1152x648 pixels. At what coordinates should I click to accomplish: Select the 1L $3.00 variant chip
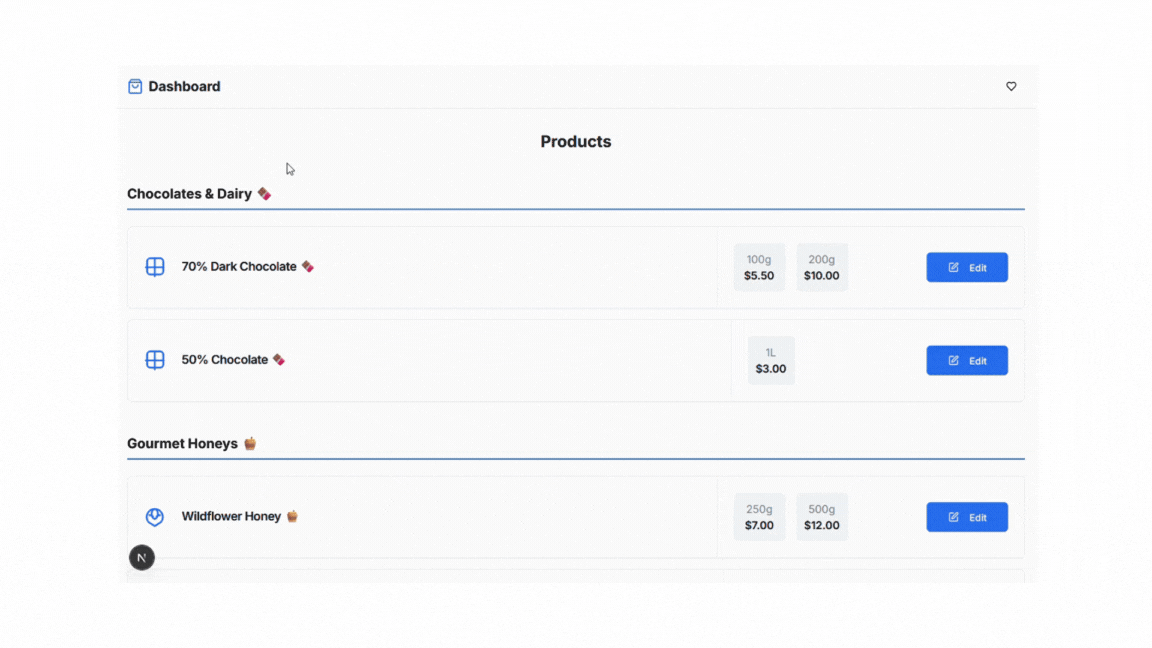click(771, 361)
